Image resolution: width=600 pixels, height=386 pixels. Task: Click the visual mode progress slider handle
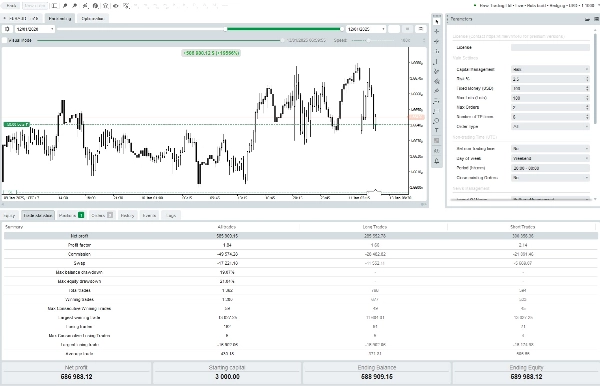point(282,40)
